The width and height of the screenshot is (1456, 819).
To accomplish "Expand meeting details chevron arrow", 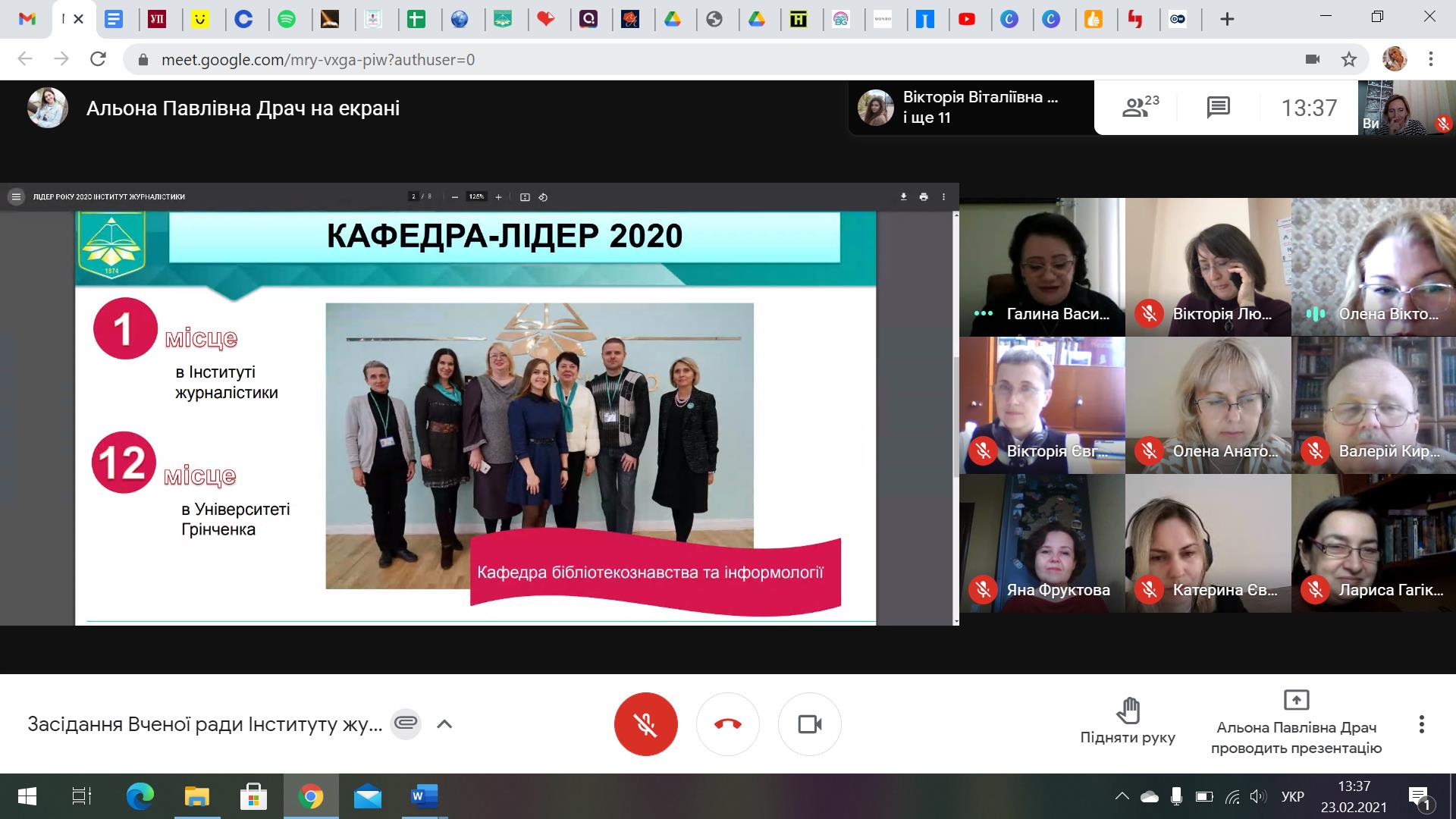I will (x=444, y=724).
